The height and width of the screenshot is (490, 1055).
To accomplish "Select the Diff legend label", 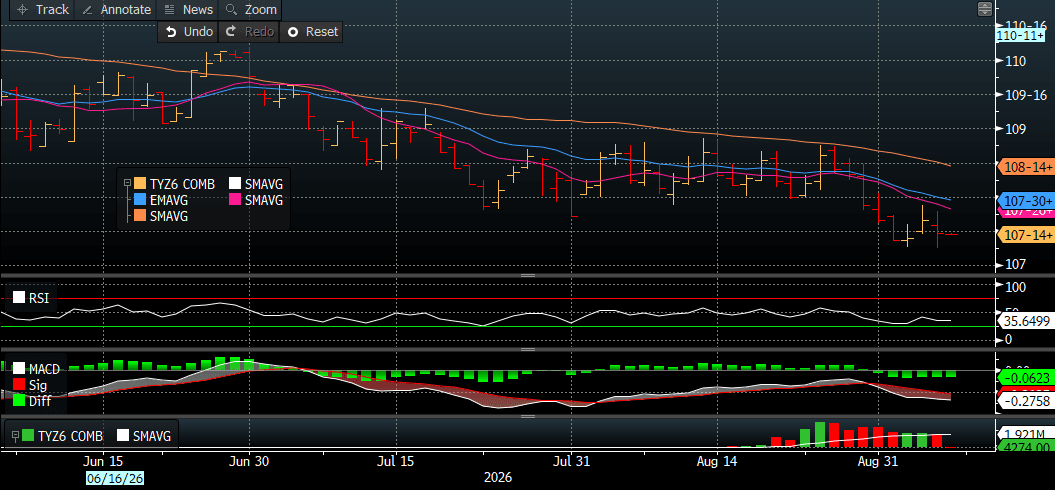I will point(39,400).
